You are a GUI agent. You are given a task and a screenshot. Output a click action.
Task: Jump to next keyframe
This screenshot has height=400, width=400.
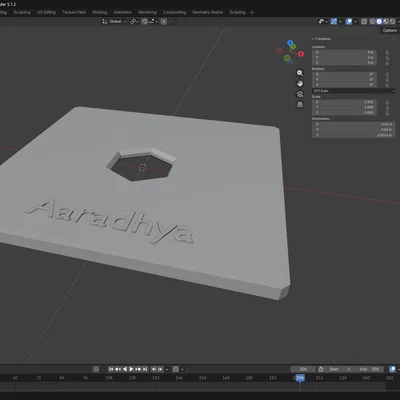coord(138,369)
